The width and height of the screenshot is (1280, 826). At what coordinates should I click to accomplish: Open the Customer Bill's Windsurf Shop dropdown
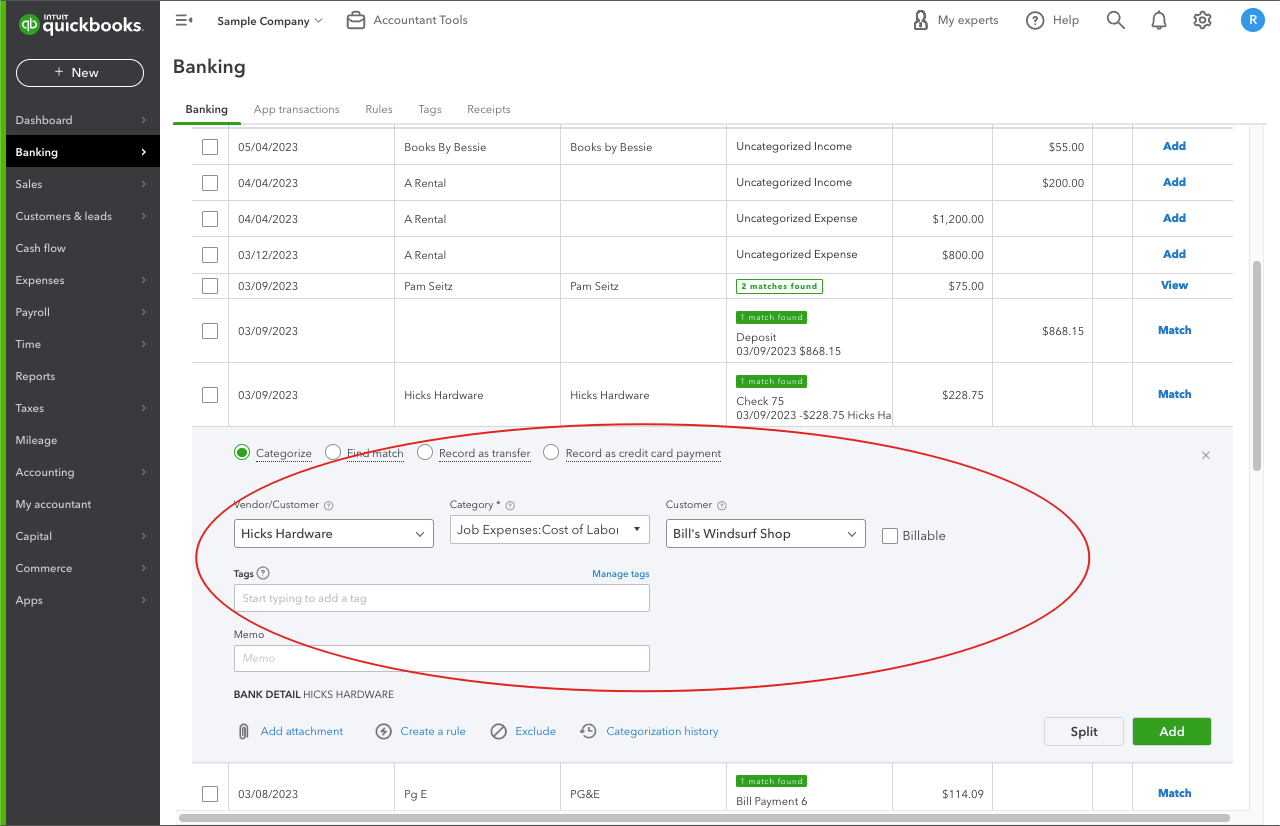click(766, 534)
